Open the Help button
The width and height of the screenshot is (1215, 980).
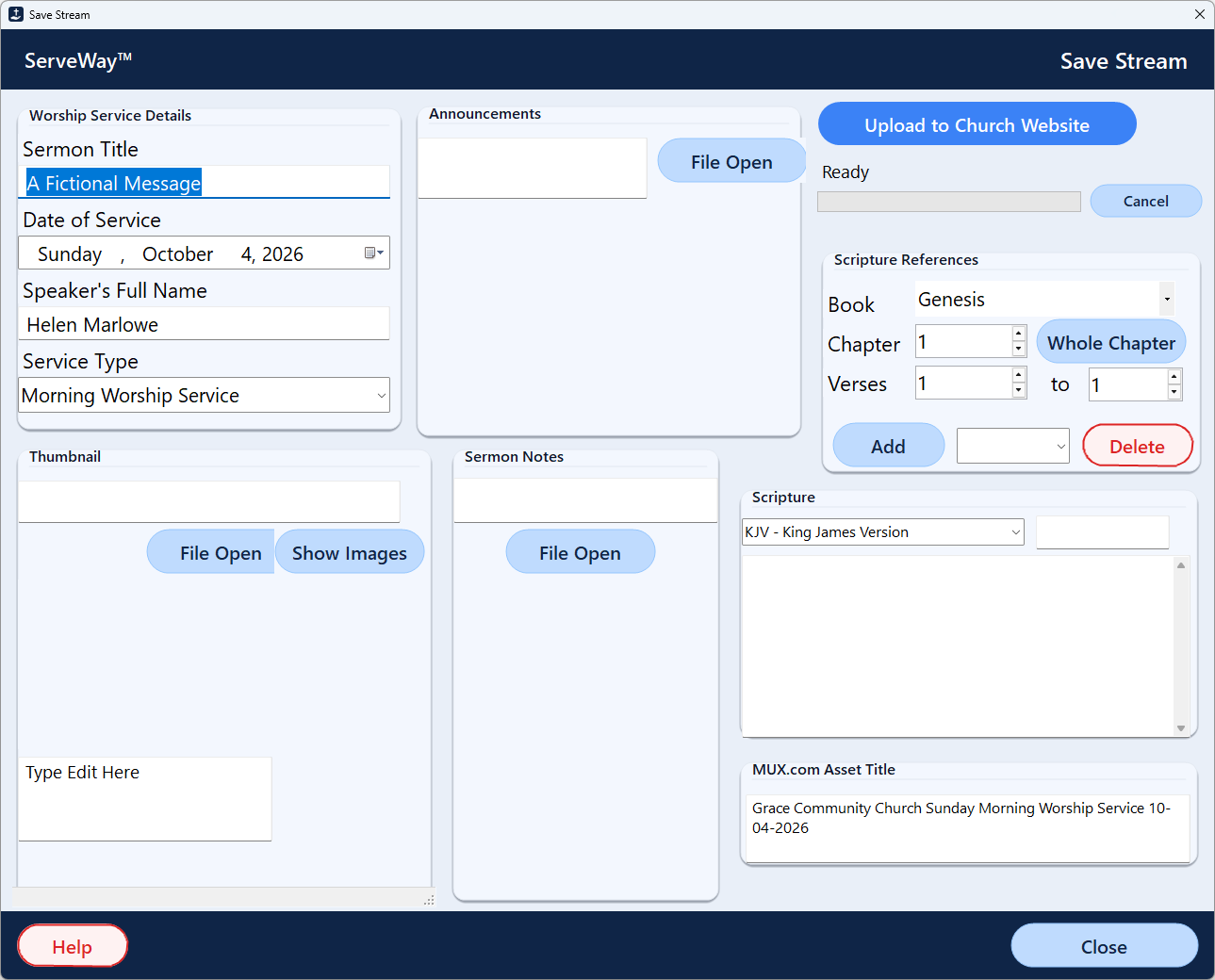tap(73, 946)
